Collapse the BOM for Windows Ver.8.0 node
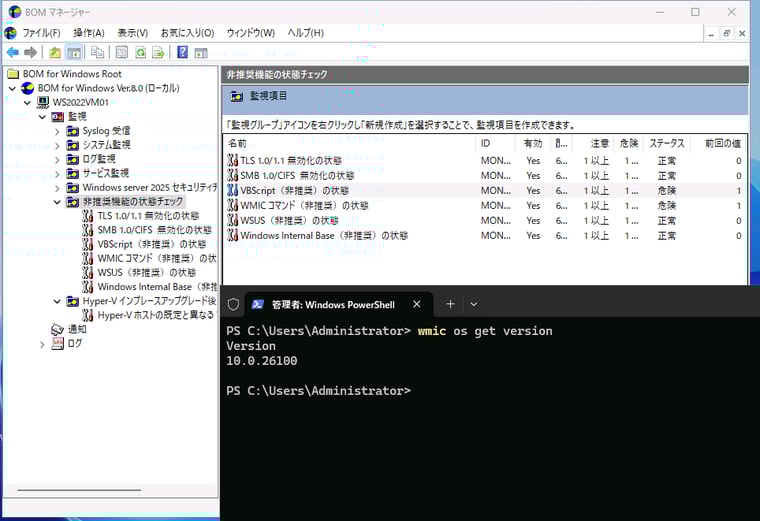This screenshot has width=760, height=521. coord(13,88)
